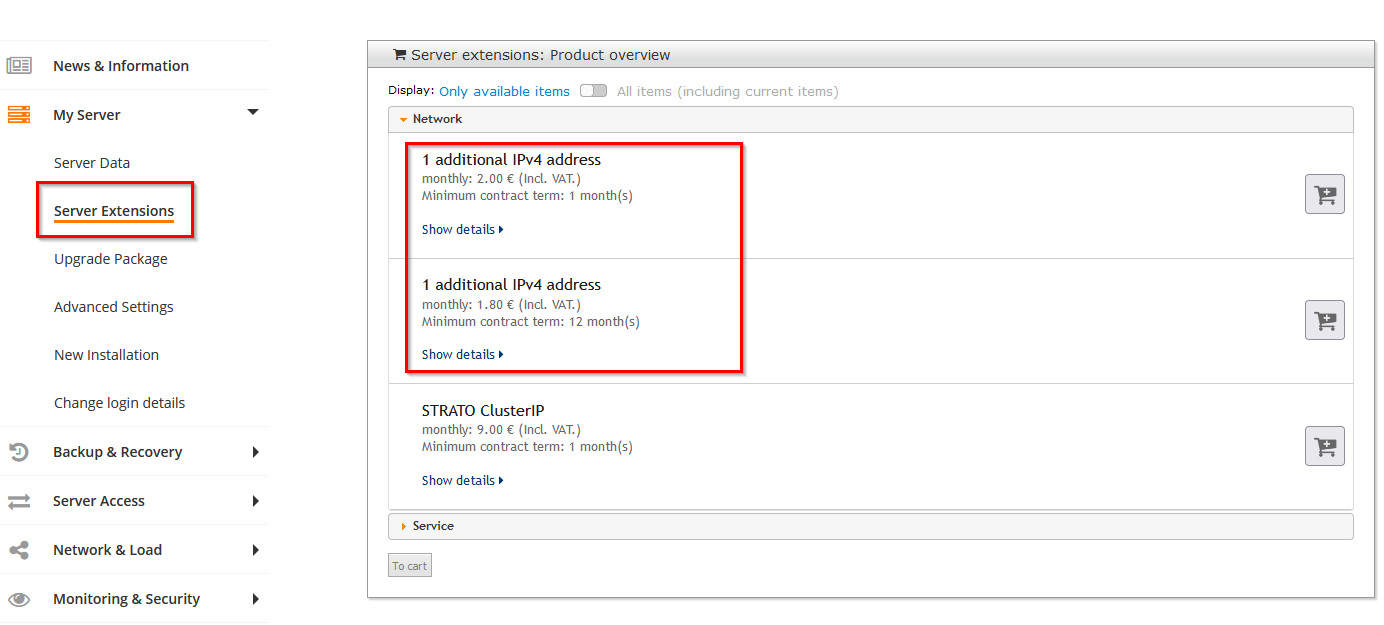Collapse the My Server menu with its chevron

(x=253, y=113)
